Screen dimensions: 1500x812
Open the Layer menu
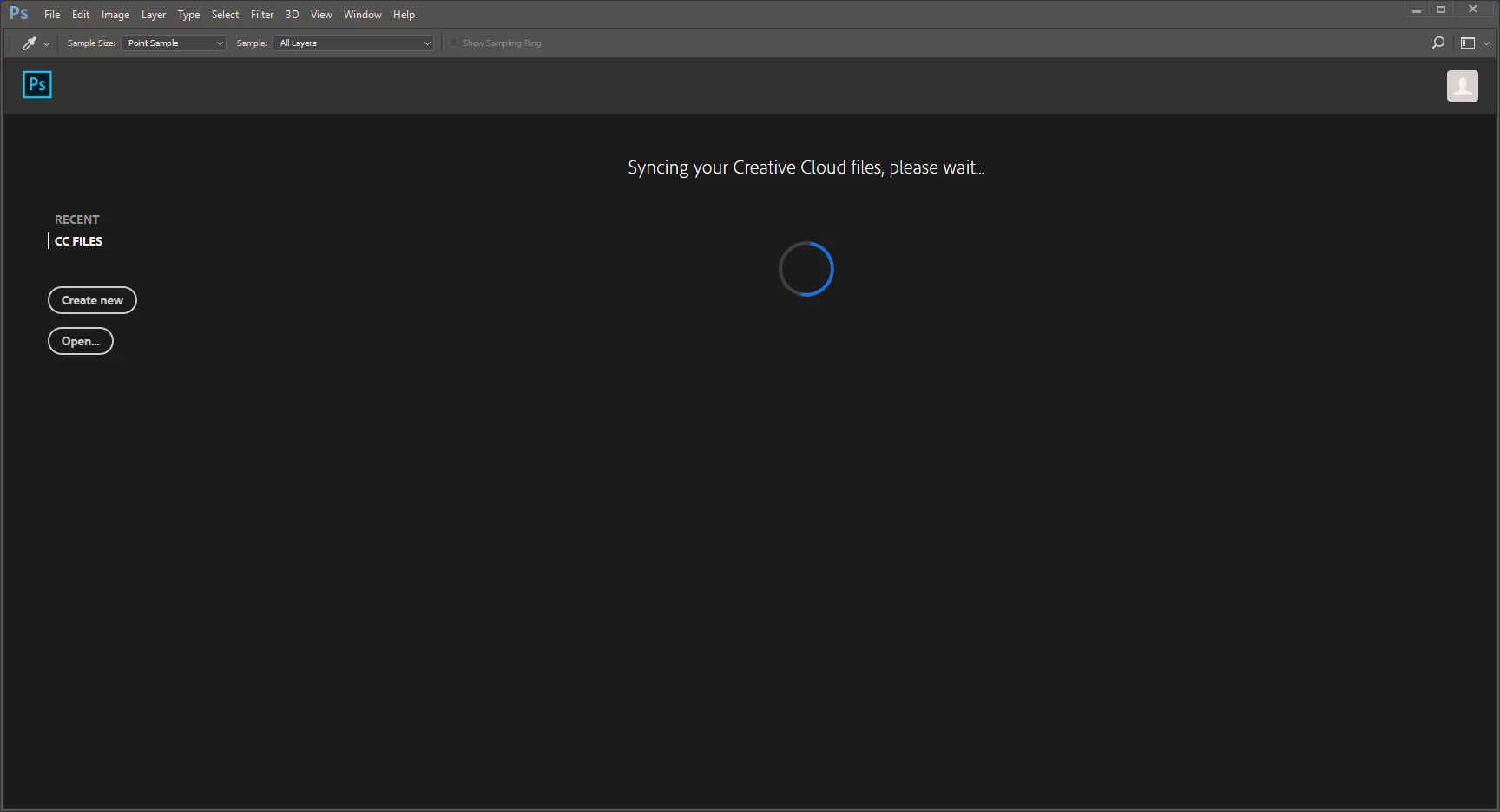click(154, 15)
